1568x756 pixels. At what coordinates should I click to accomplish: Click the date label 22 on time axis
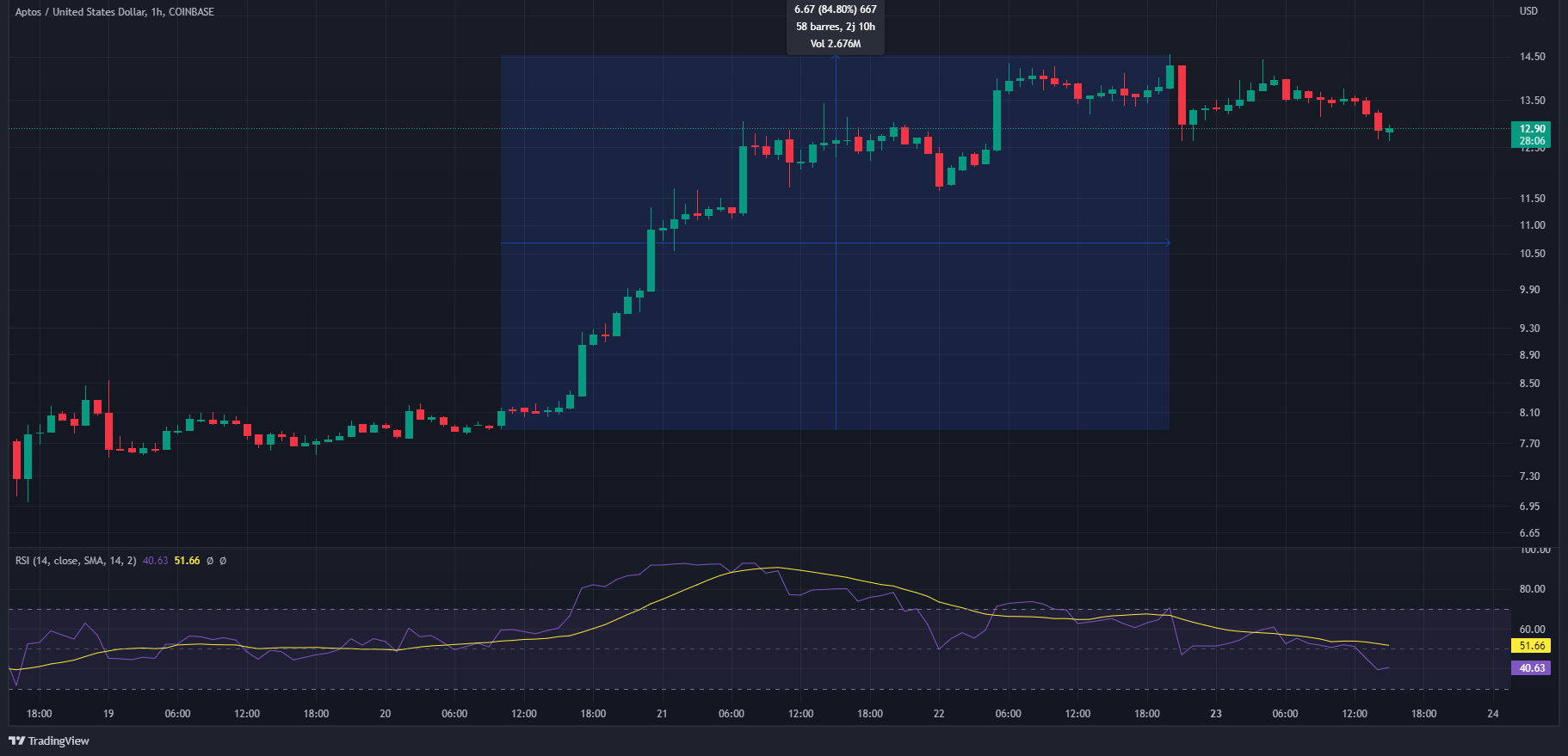coord(939,714)
